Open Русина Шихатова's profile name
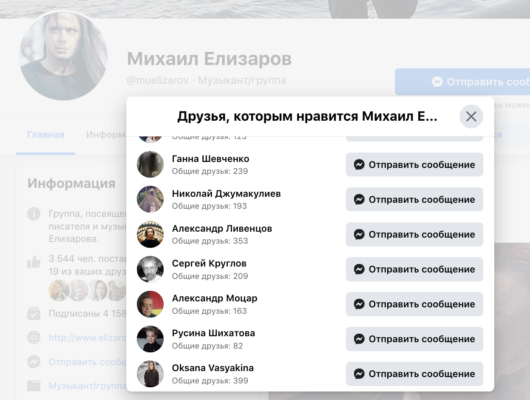 pyautogui.click(x=213, y=333)
